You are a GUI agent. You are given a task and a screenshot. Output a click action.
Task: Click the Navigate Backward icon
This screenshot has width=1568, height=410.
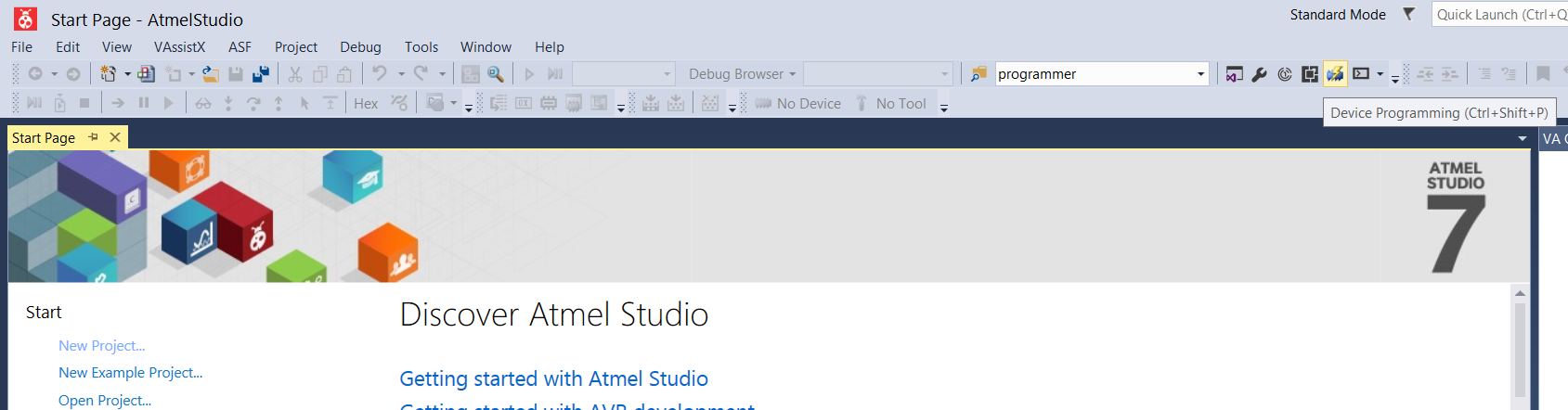click(35, 74)
